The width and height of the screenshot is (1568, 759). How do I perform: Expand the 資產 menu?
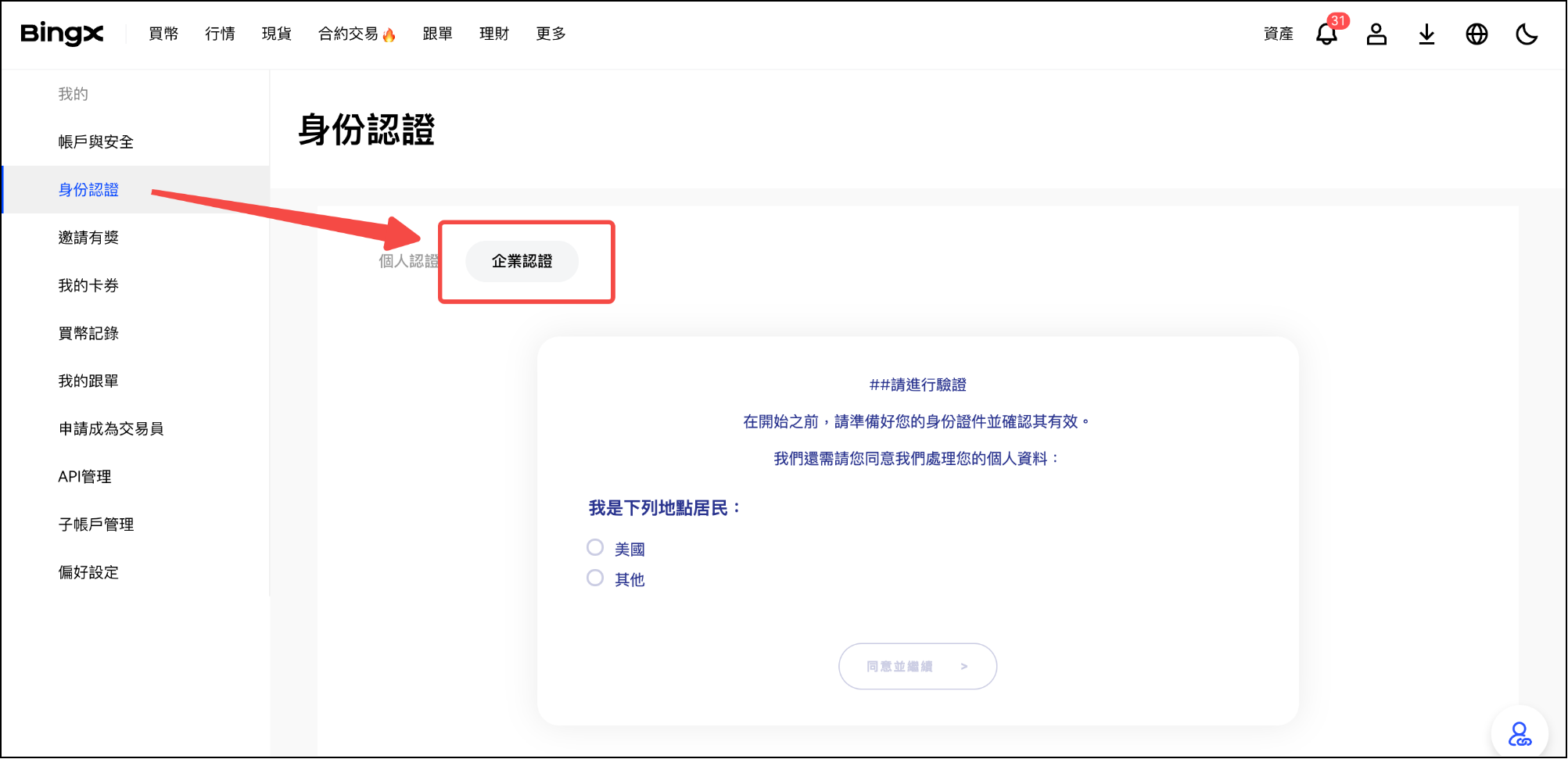(x=1279, y=34)
